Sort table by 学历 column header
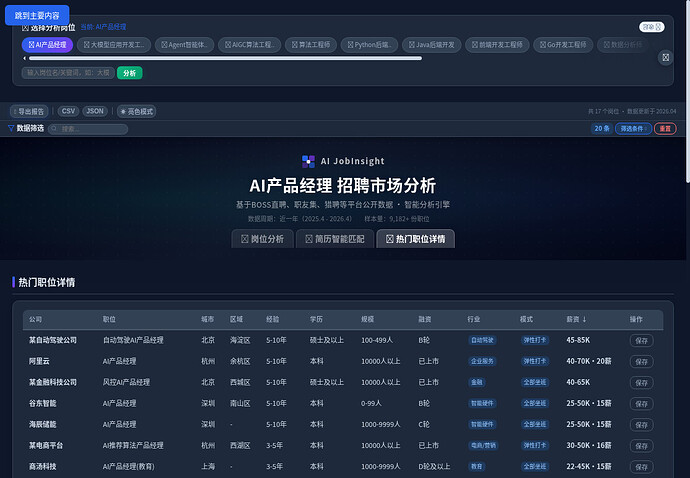The width and height of the screenshot is (690, 478). tap(316, 319)
